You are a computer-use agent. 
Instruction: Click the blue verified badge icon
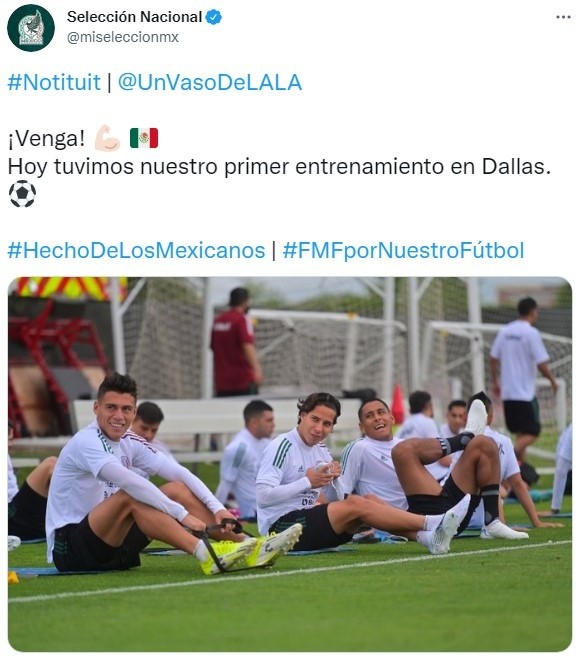pos(215,18)
